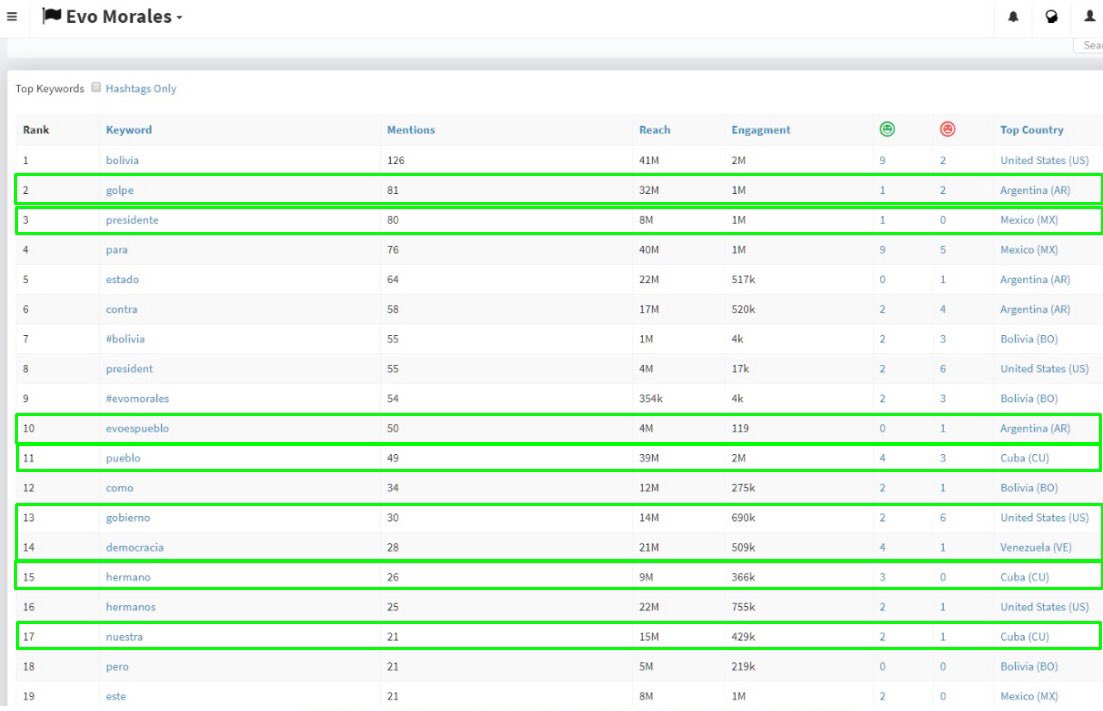Image resolution: width=1103 pixels, height=711 pixels.
Task: Sort by positive sentiment smiley column
Action: [x=886, y=129]
